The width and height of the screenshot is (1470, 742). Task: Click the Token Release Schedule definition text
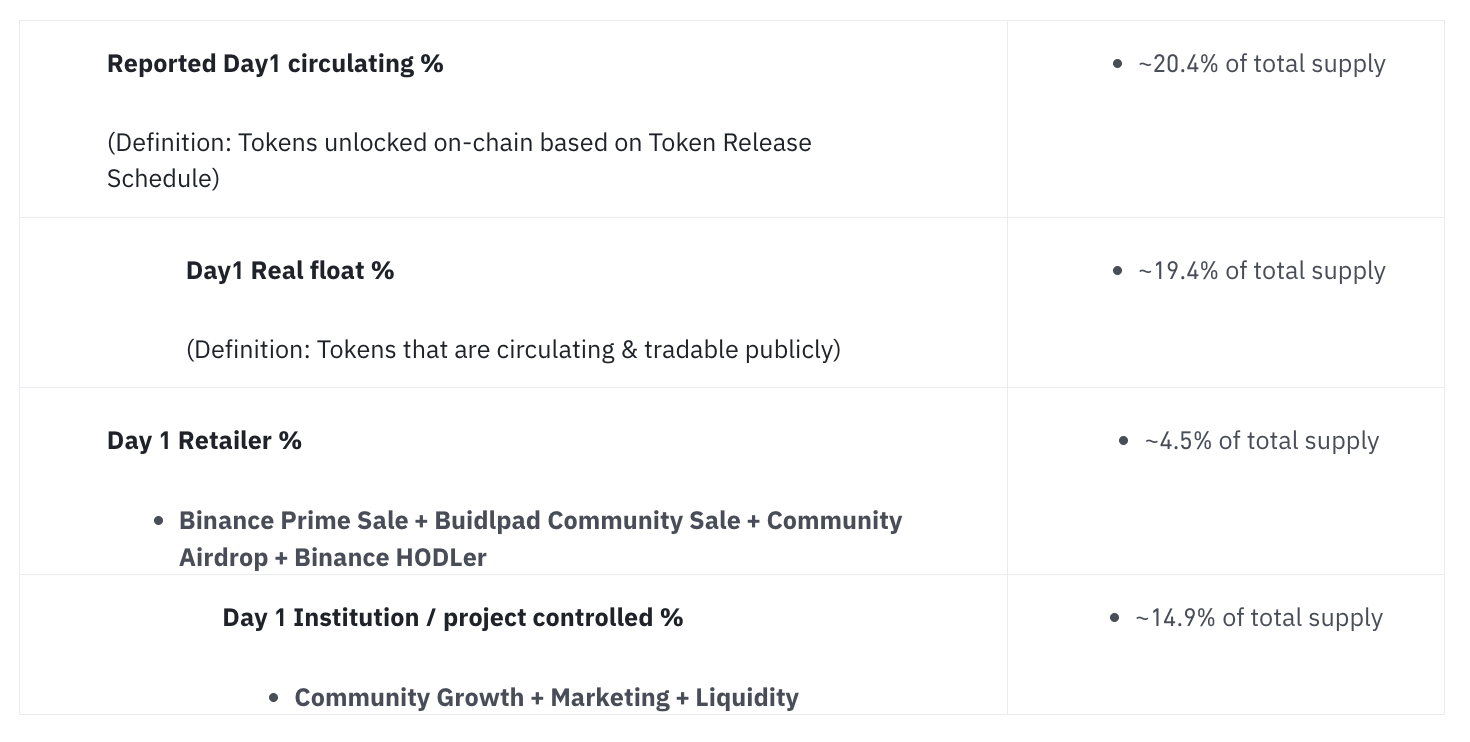click(459, 160)
